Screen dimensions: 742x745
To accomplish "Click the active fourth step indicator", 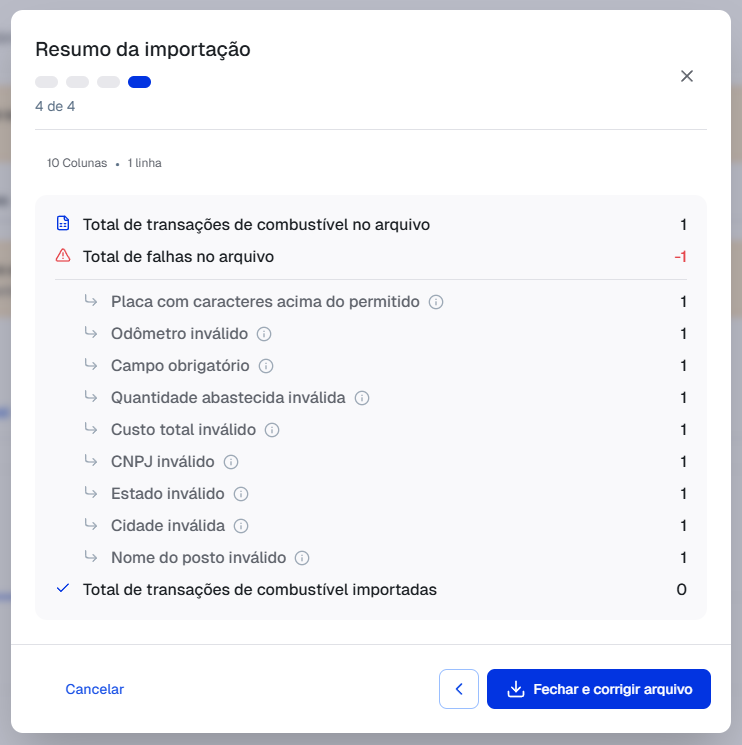I will coord(140,82).
